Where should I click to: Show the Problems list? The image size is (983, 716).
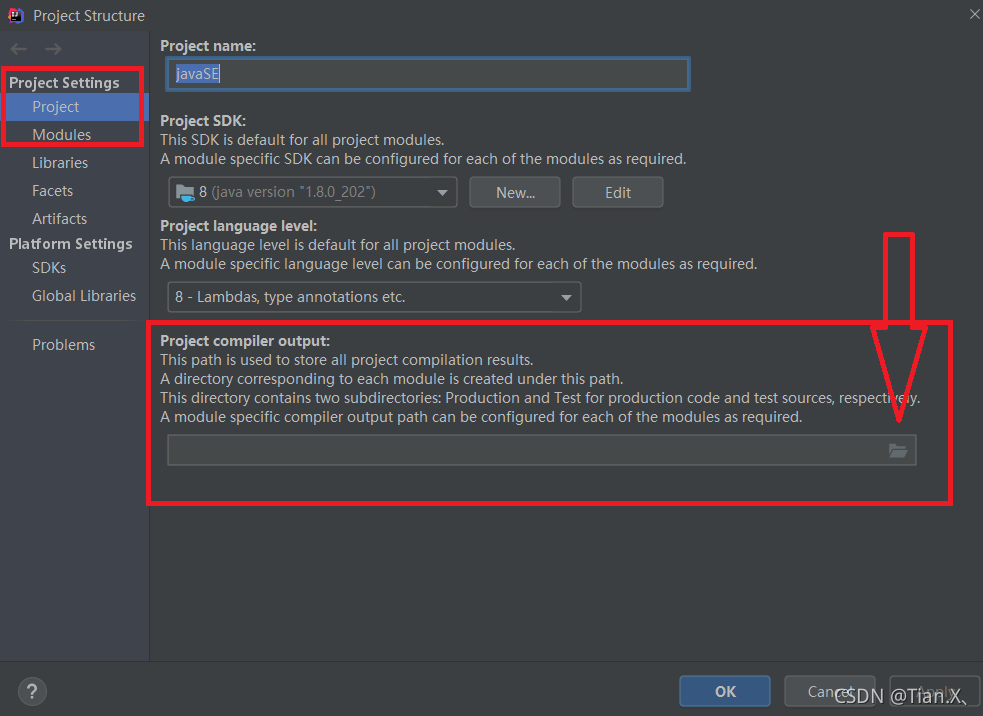[63, 345]
